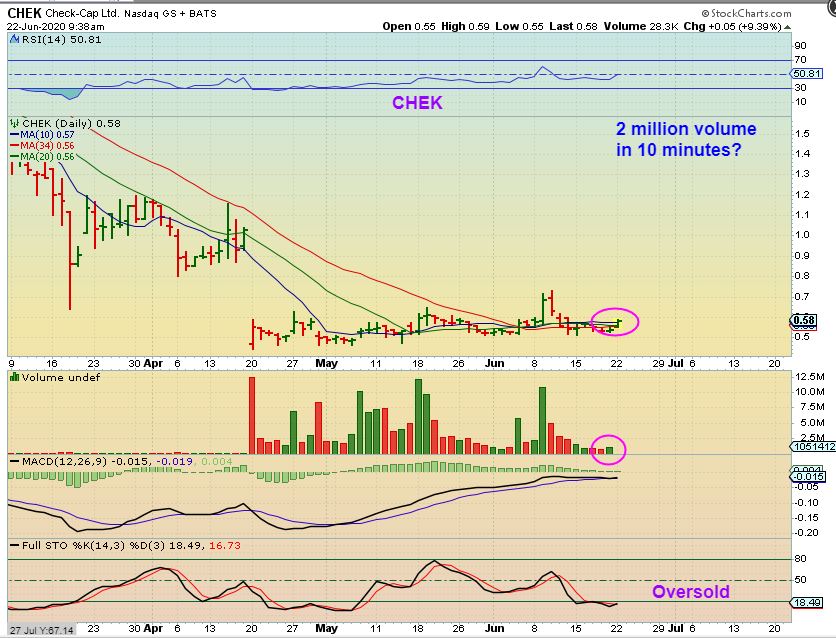Click the 'Nasdaq GS + BATS' exchange text
The height and width of the screenshot is (638, 836).
tap(171, 14)
